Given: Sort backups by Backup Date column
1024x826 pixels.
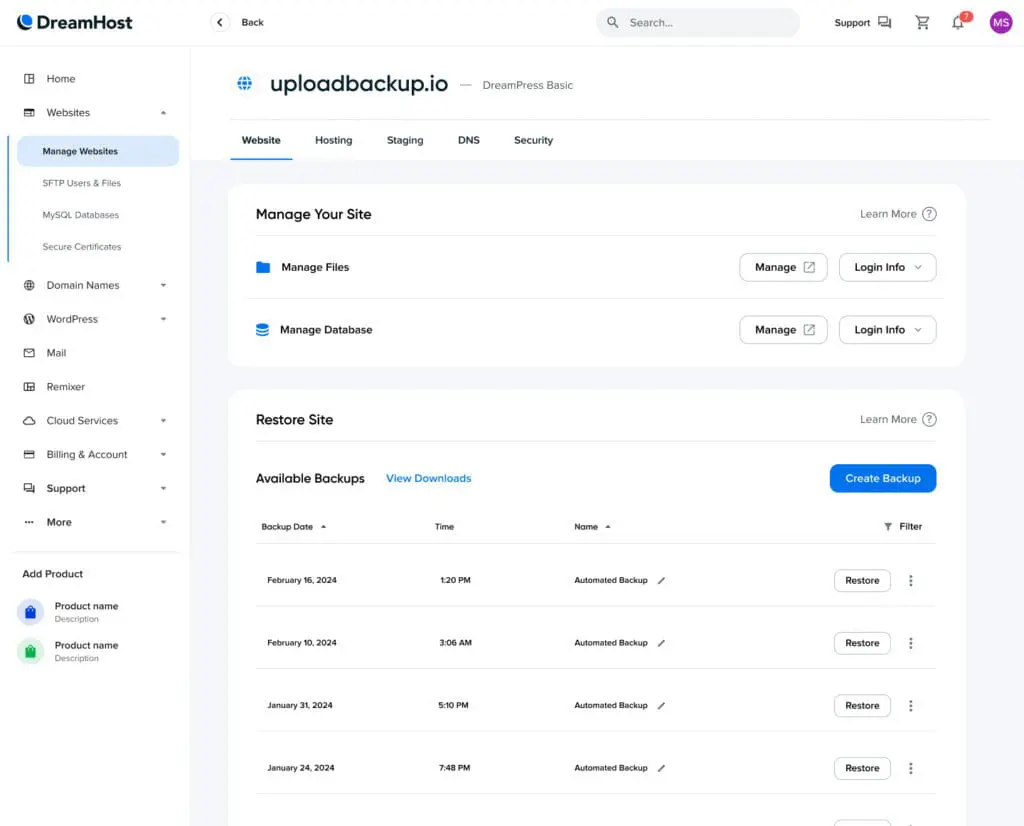Looking at the screenshot, I should 293,526.
